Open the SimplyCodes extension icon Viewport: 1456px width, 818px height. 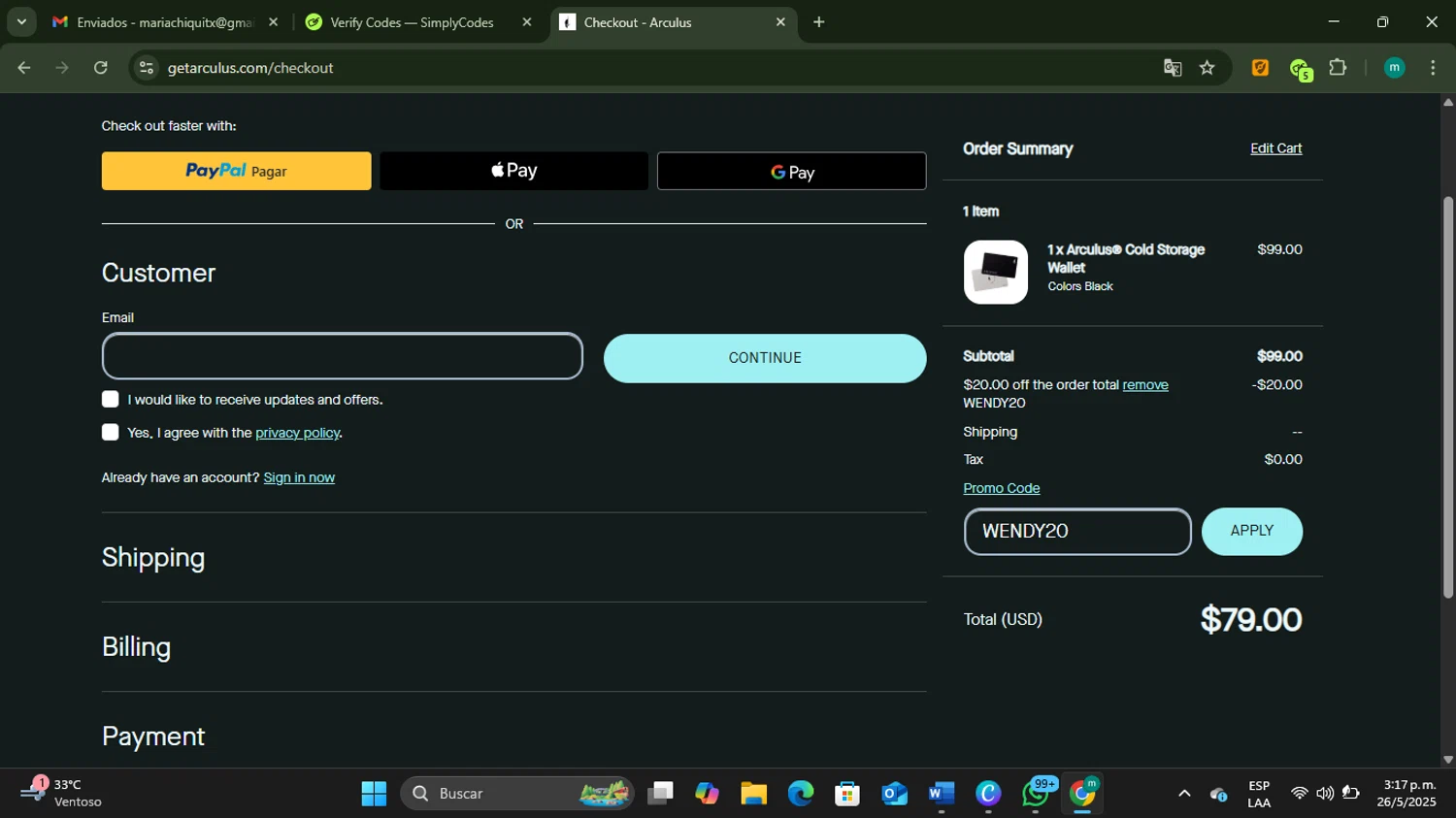[1301, 69]
